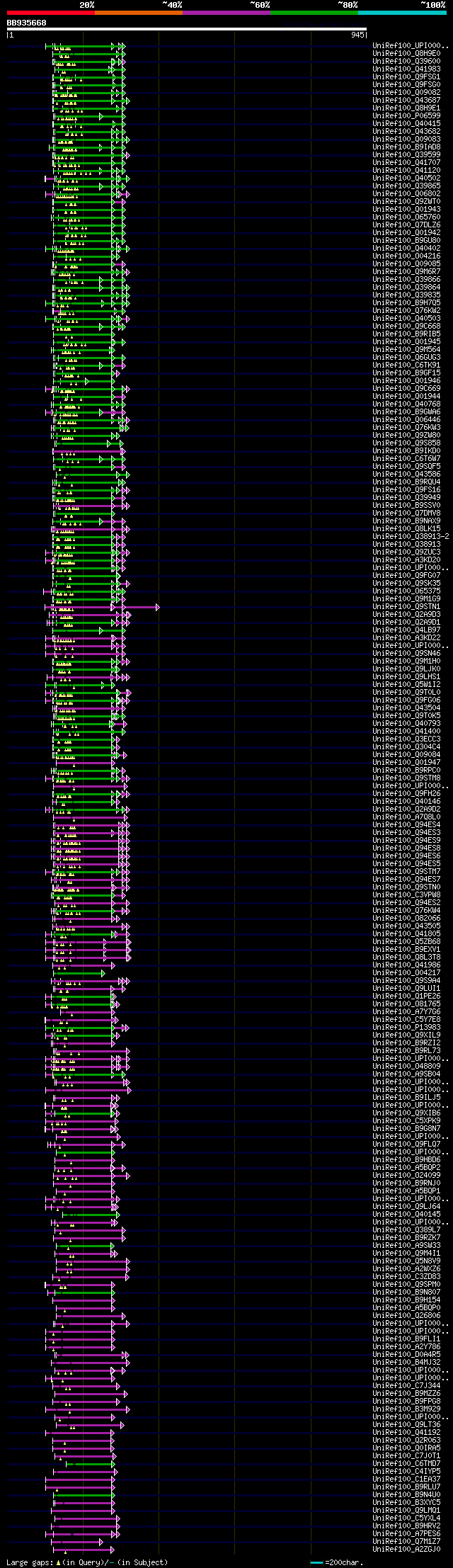
Task: Open hit UniRef100_Q9FSG0
Action: 406,84
